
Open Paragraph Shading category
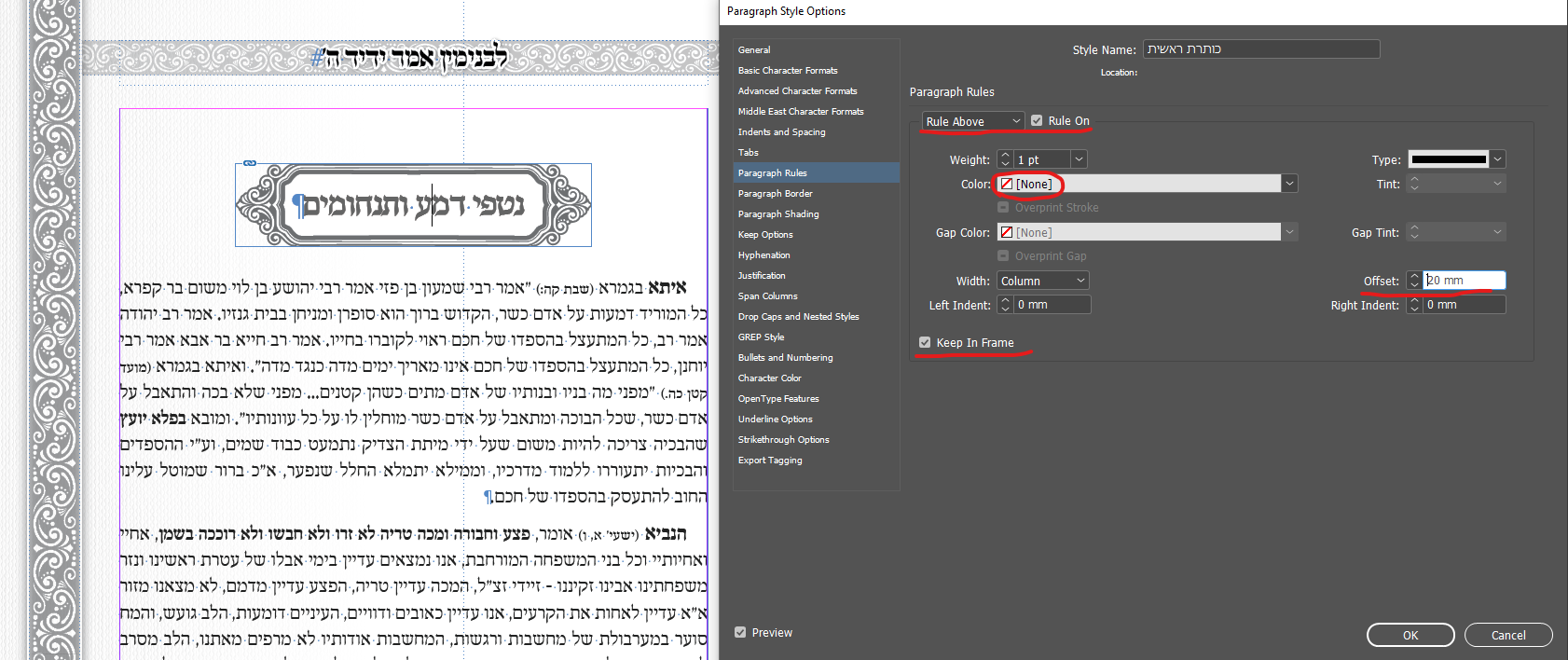pyautogui.click(x=778, y=213)
